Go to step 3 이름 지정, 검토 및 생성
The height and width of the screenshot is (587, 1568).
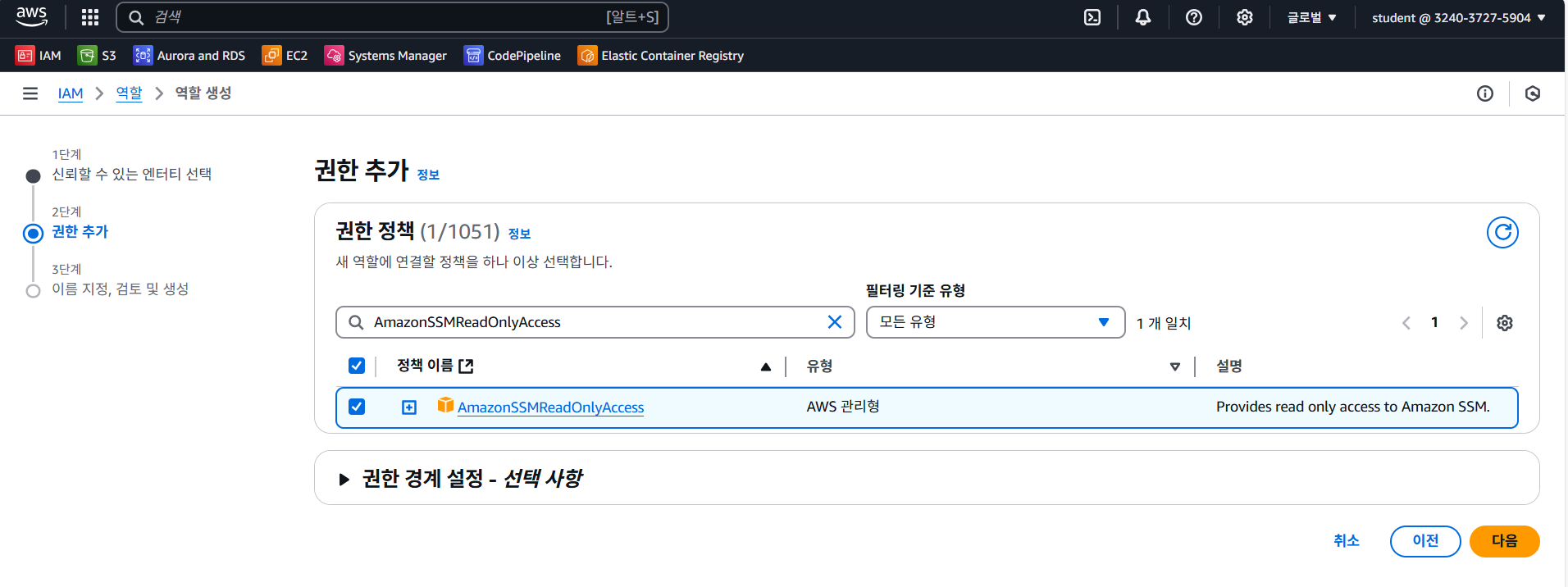click(121, 289)
